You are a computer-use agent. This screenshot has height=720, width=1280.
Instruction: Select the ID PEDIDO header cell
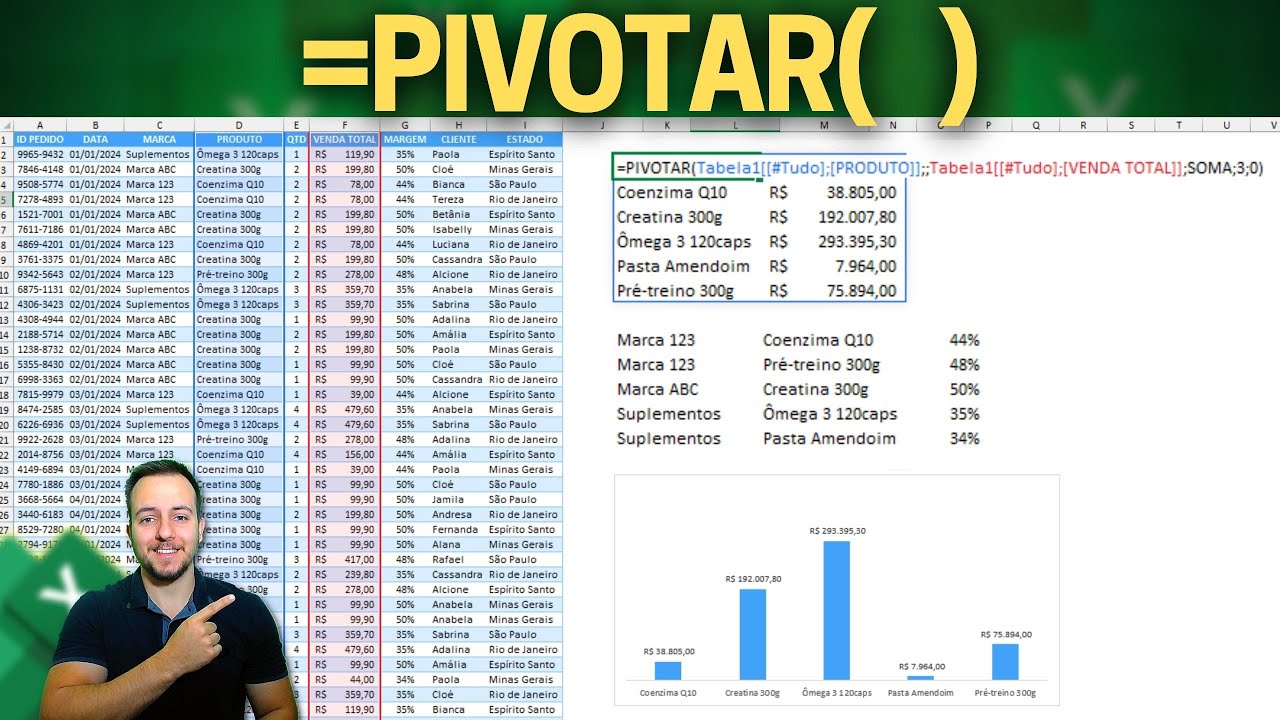click(x=40, y=140)
